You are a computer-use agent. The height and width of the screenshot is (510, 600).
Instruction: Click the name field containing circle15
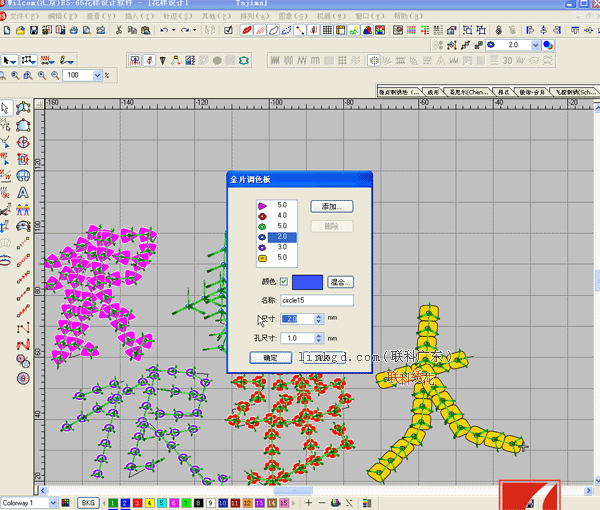[317, 299]
